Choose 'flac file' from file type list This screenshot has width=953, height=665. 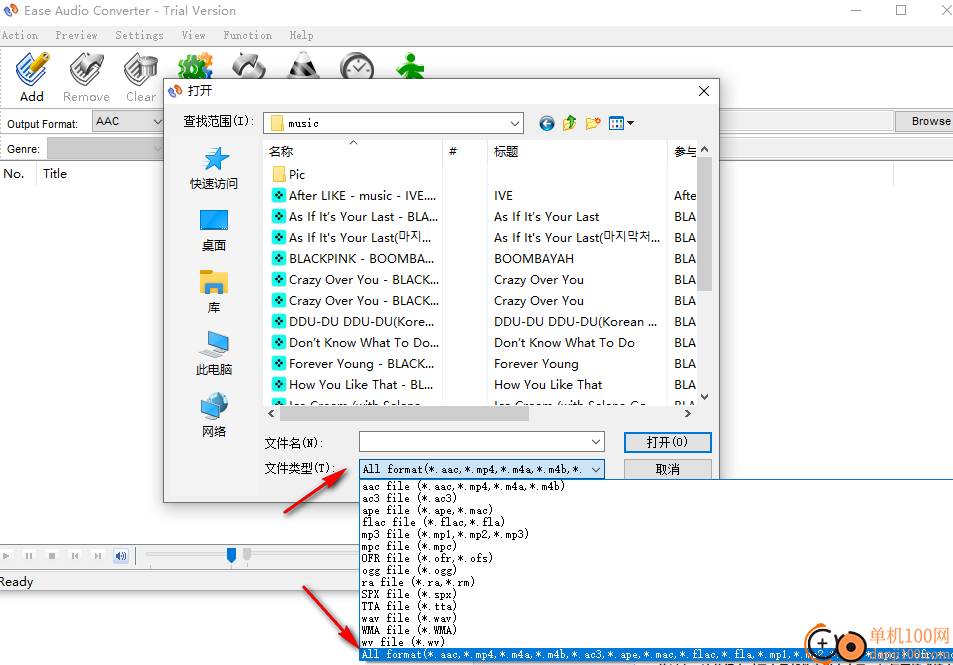pyautogui.click(x=433, y=522)
